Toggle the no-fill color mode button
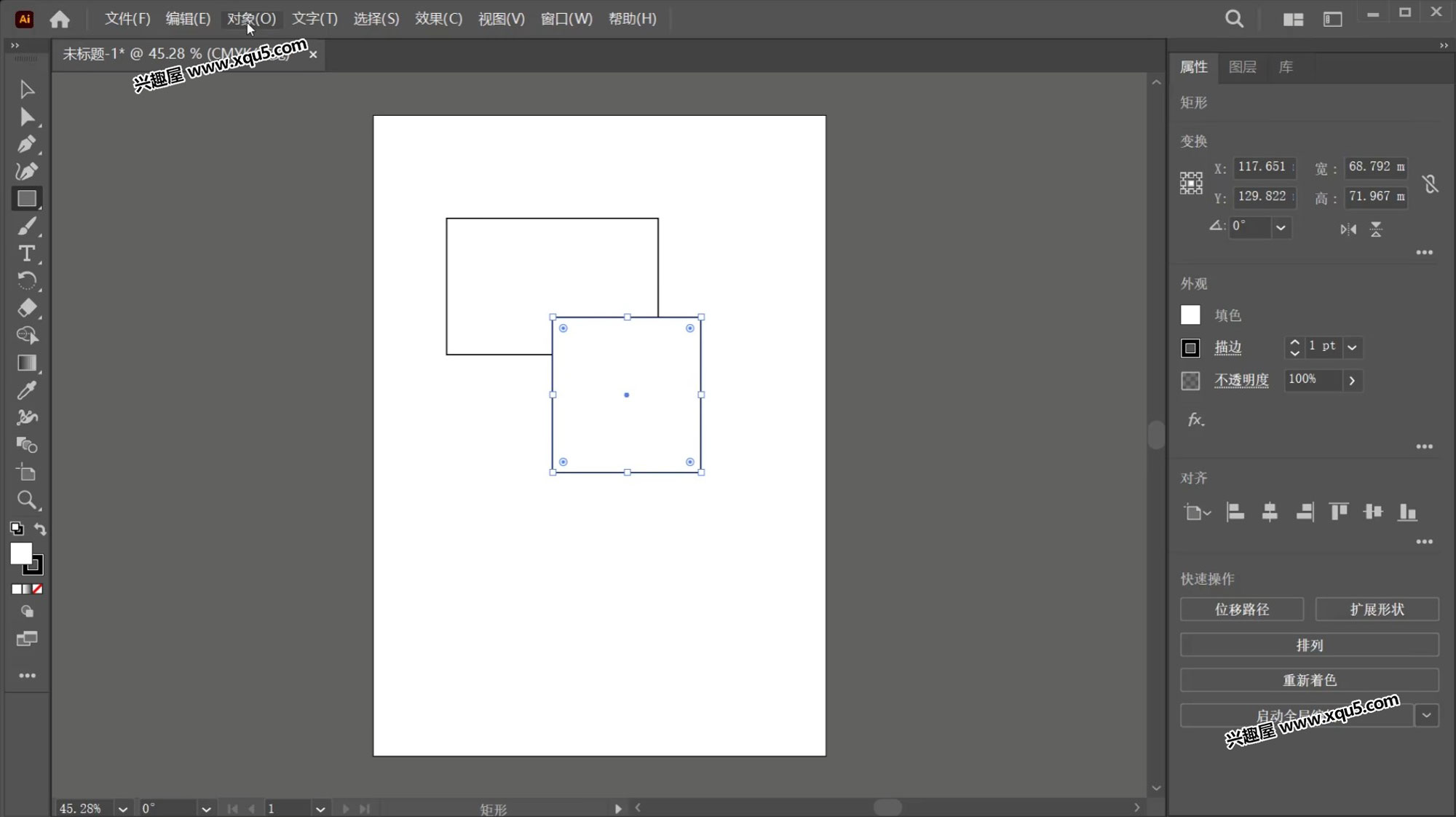The height and width of the screenshot is (817, 1456). point(37,589)
